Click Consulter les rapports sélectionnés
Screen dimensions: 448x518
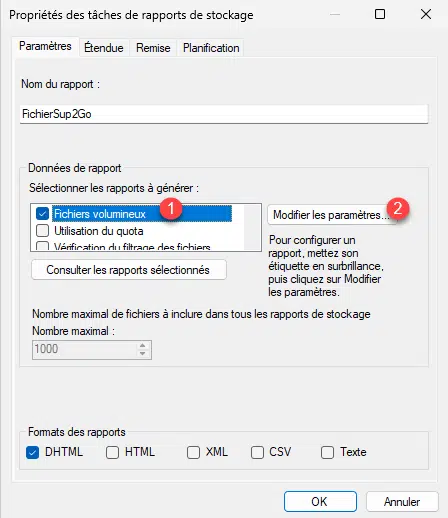129,270
